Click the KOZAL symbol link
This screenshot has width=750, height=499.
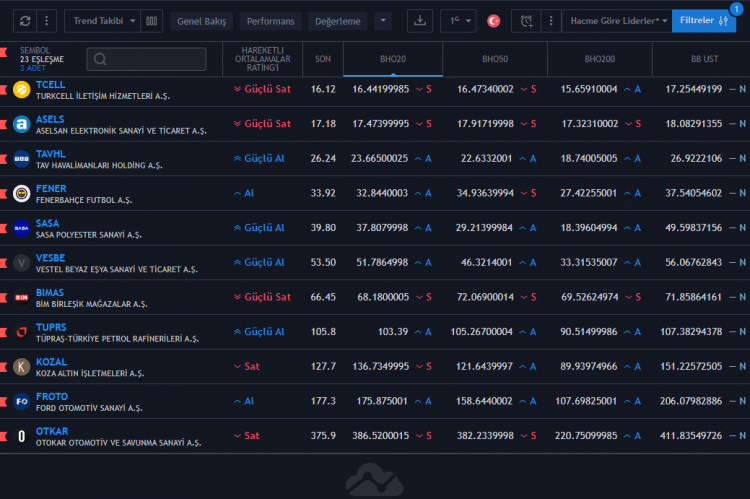[51, 362]
